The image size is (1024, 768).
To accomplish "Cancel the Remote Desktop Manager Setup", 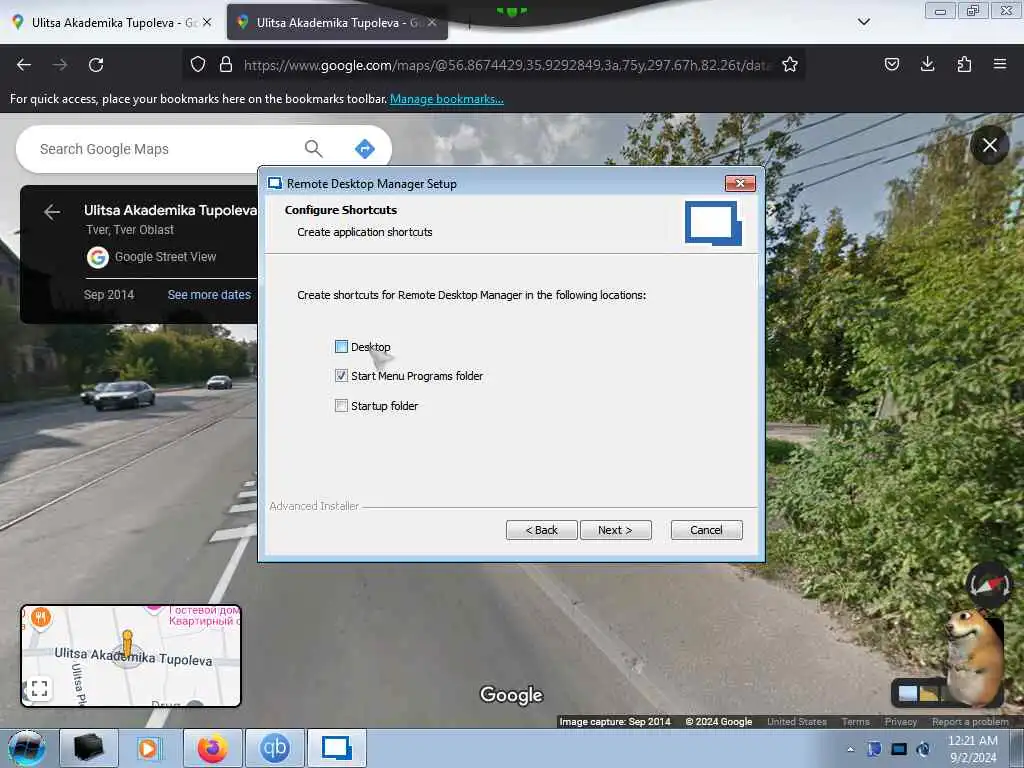I will point(706,530).
